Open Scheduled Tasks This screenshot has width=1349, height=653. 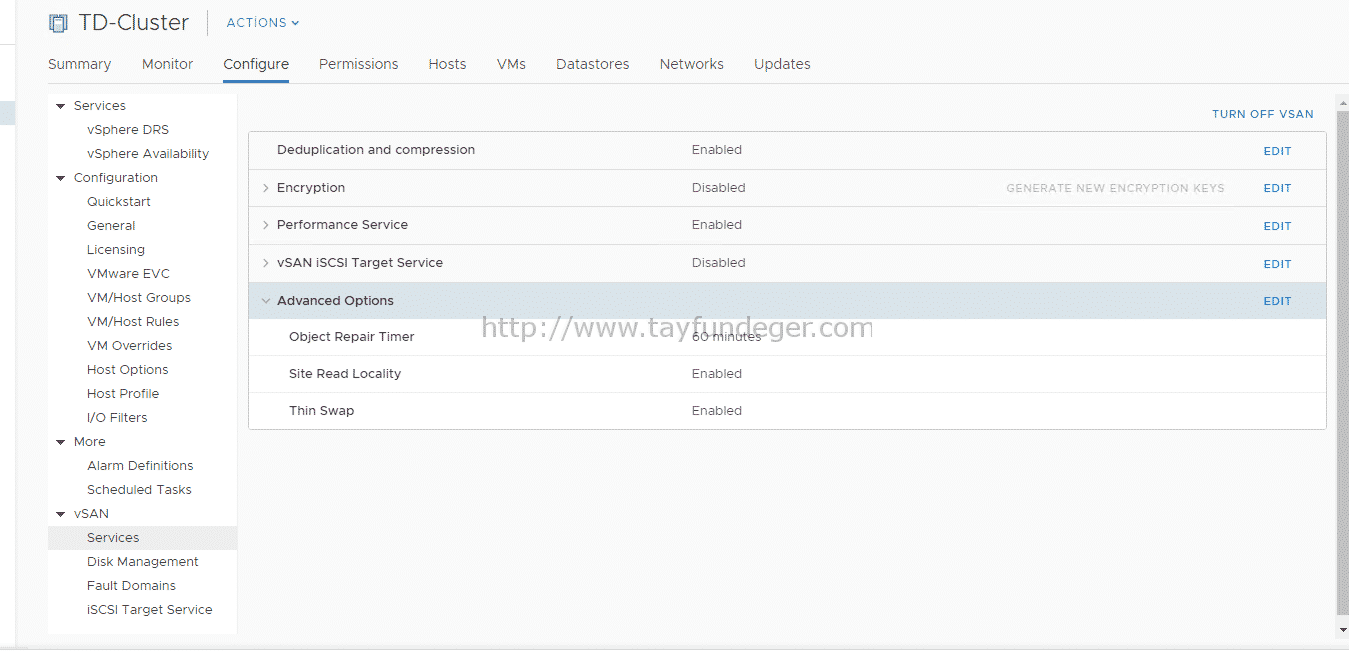click(x=139, y=490)
